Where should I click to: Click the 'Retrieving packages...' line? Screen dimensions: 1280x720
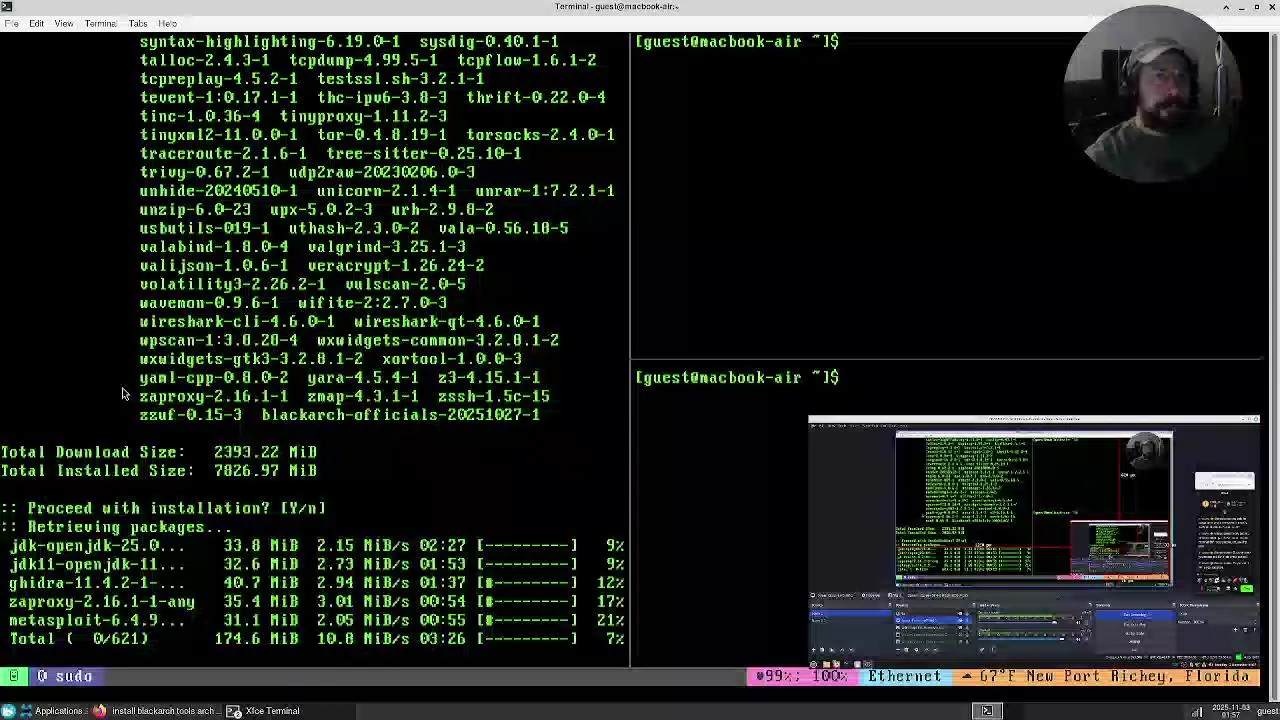point(116,527)
